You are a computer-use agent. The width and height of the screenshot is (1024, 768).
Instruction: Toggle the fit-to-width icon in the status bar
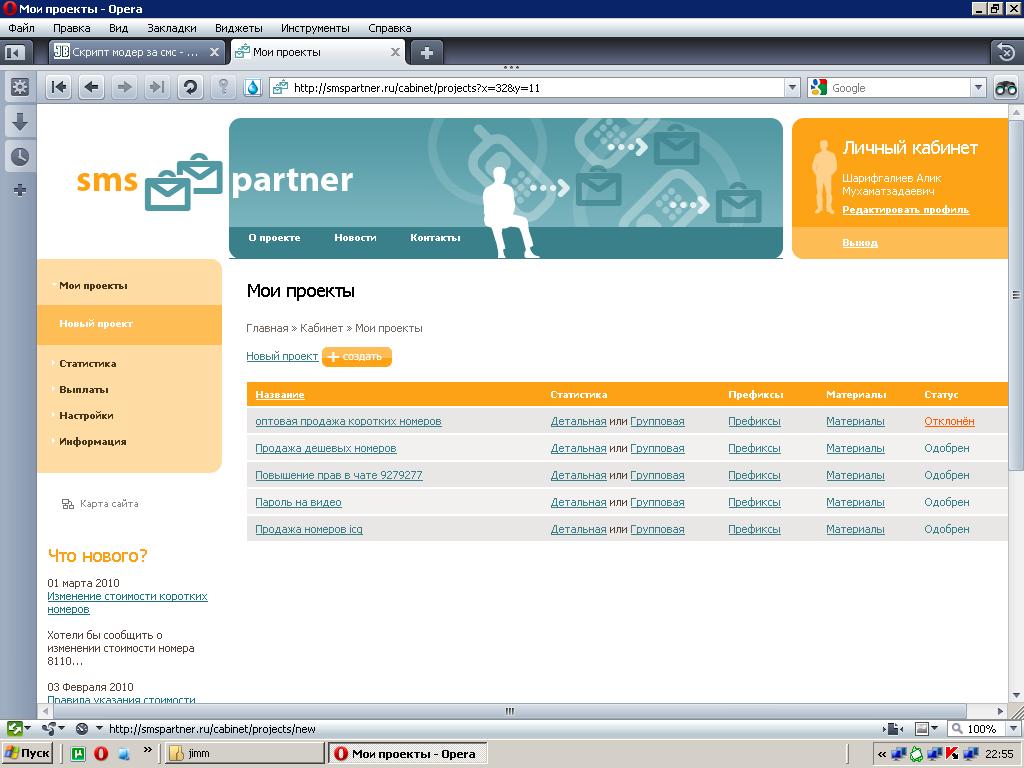pyautogui.click(x=892, y=728)
